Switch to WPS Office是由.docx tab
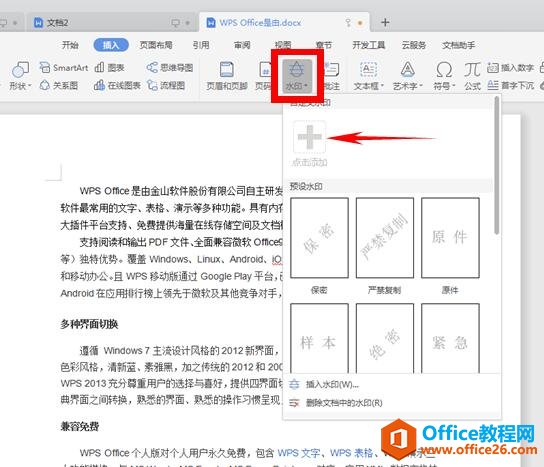This screenshot has height=467, width=544. [284, 23]
